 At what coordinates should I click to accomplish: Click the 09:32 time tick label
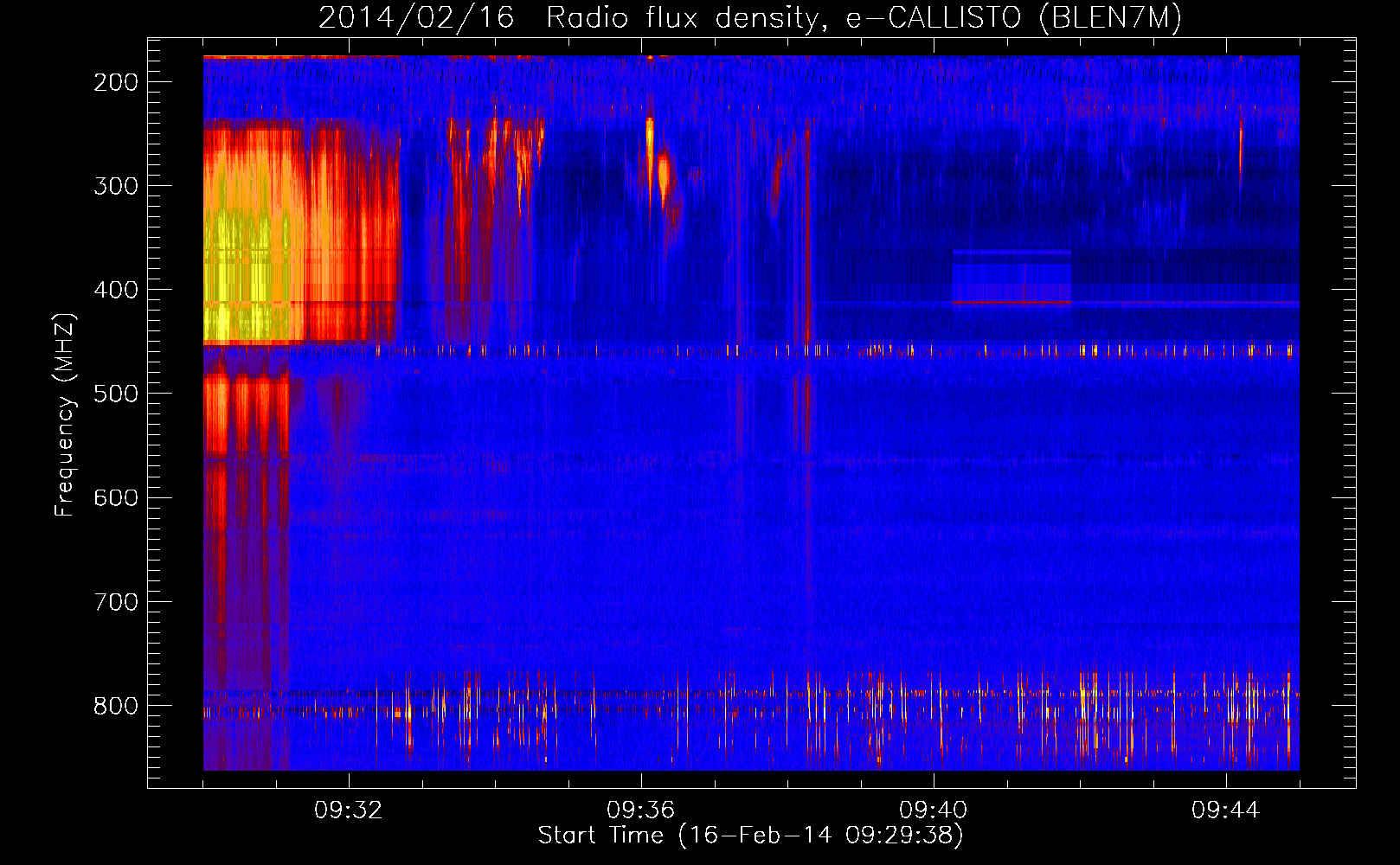coord(349,811)
